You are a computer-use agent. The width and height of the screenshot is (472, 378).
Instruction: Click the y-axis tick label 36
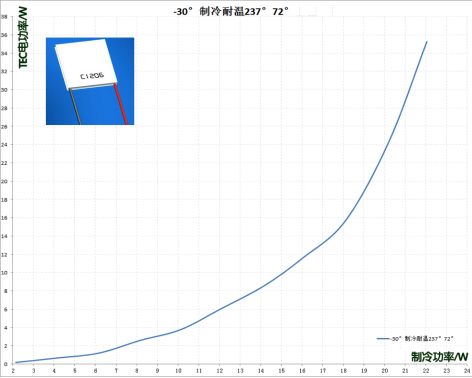[4, 35]
